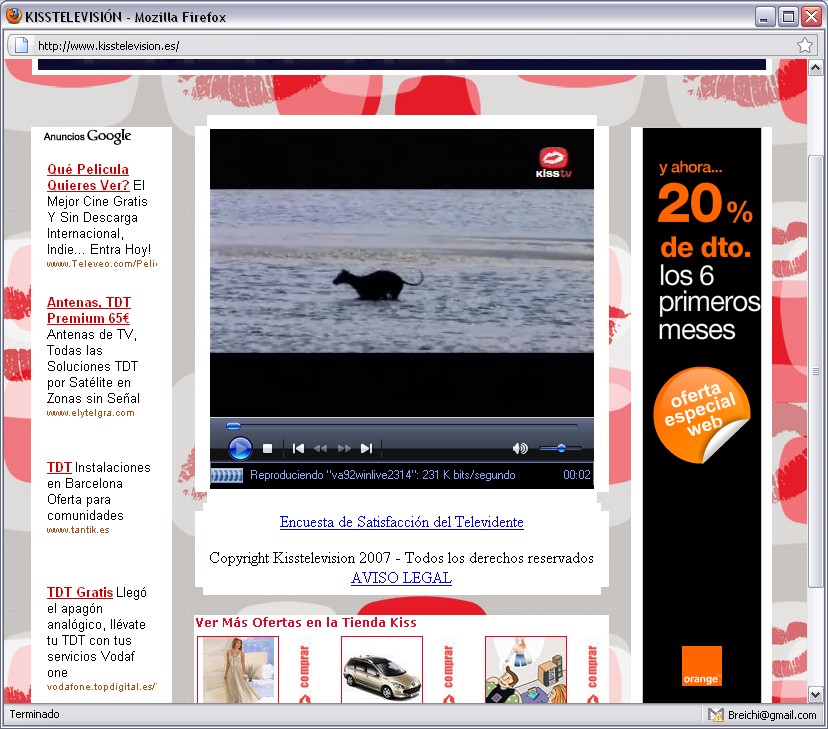The image size is (828, 729).
Task: Visit vodafone.topdigital.es ad URL
Action: (101, 686)
